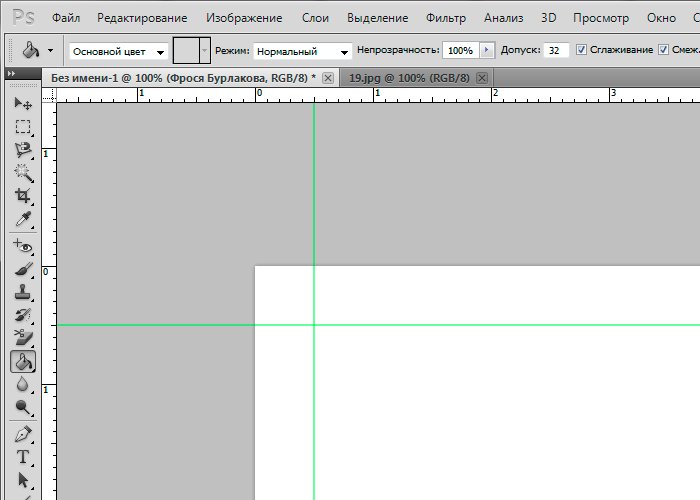700x500 pixels.
Task: Select the Paint Bucket tool
Action: coord(23,362)
